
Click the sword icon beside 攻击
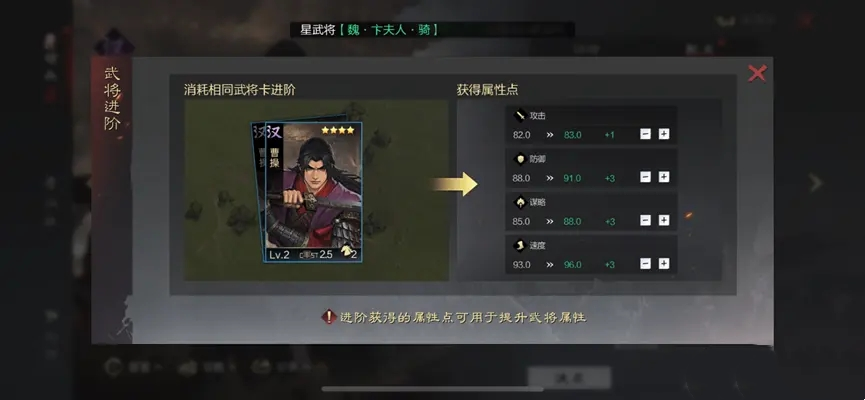520,116
